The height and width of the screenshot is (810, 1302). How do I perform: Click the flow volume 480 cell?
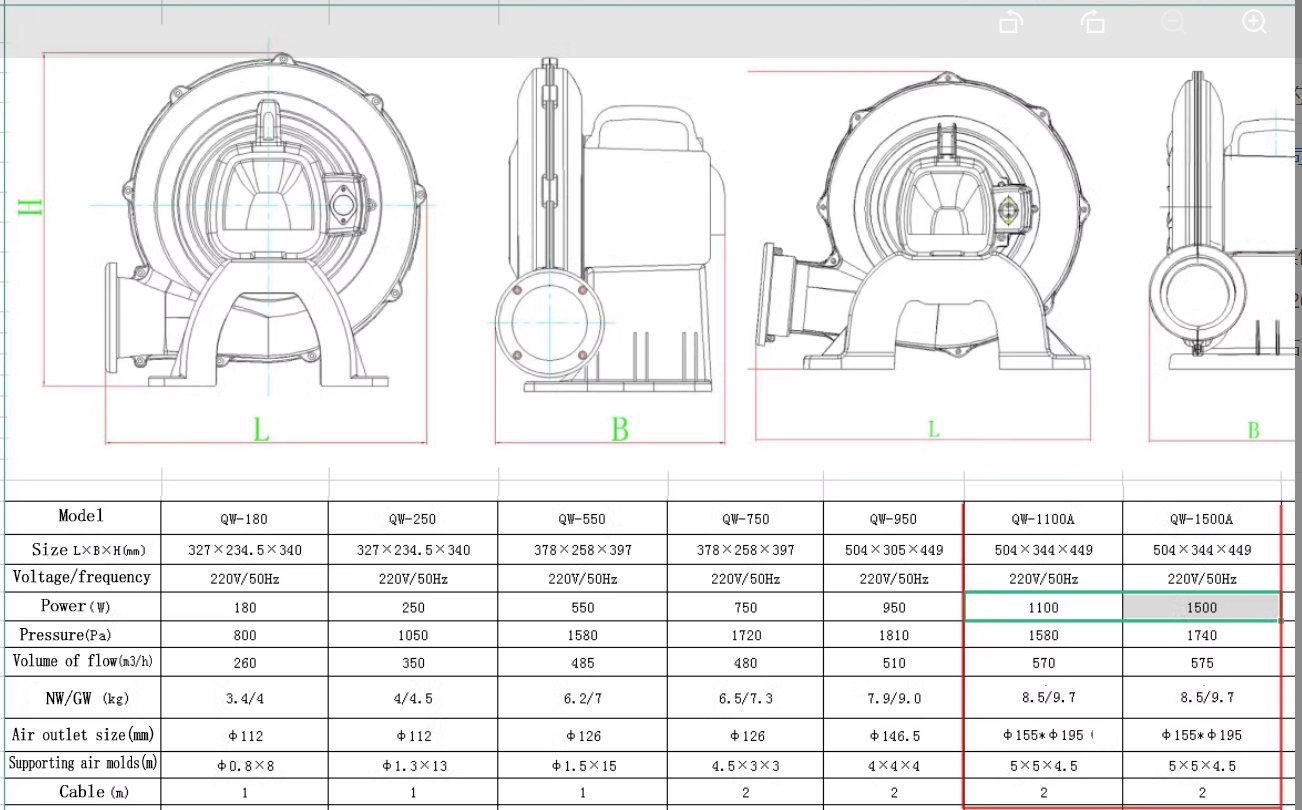coord(745,662)
